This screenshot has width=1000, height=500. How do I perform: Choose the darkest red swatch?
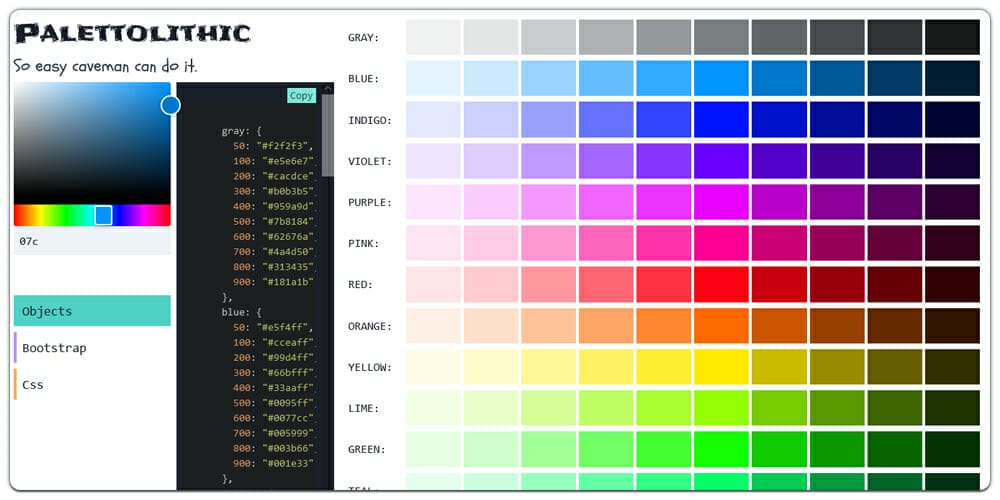pyautogui.click(x=952, y=285)
